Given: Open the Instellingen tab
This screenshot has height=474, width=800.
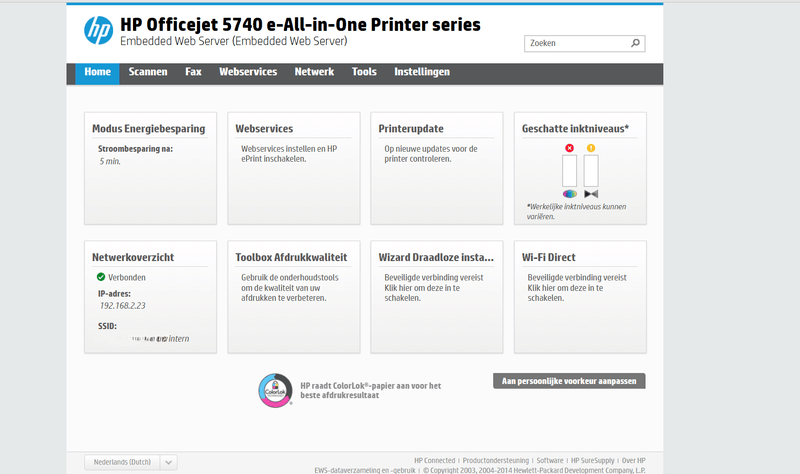Looking at the screenshot, I should (x=422, y=72).
